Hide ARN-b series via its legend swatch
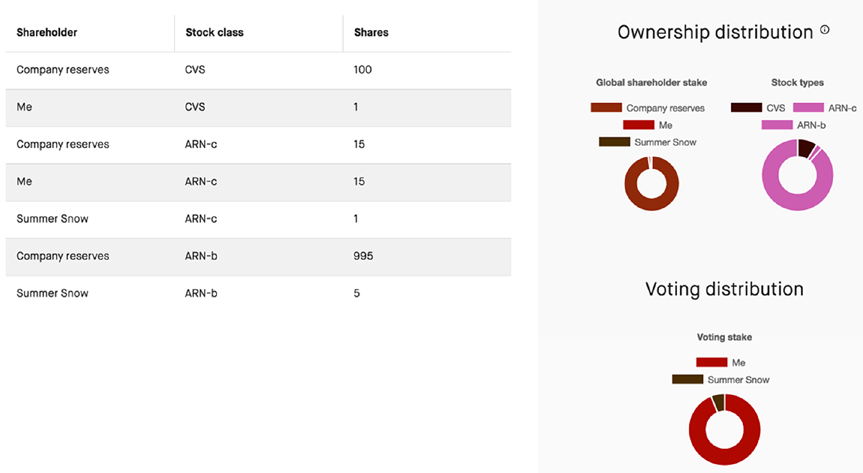The height and width of the screenshot is (473, 863). tap(777, 125)
